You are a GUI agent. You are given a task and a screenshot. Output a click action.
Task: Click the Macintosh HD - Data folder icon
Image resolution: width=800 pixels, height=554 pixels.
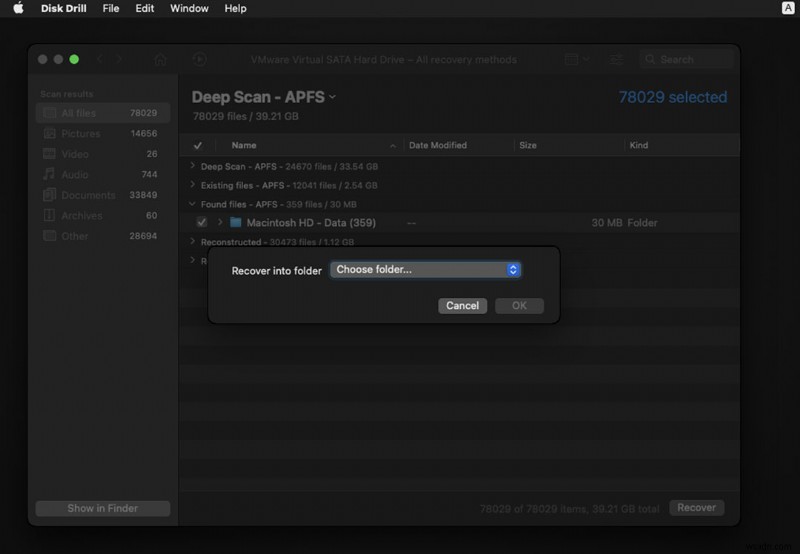[235, 222]
